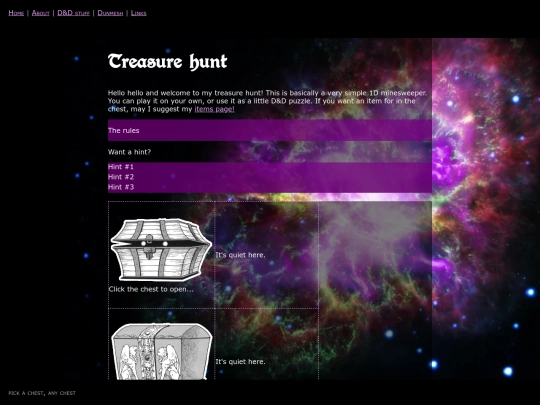Expand 'The rules' section
The image size is (540, 405).
pyautogui.click(x=270, y=131)
